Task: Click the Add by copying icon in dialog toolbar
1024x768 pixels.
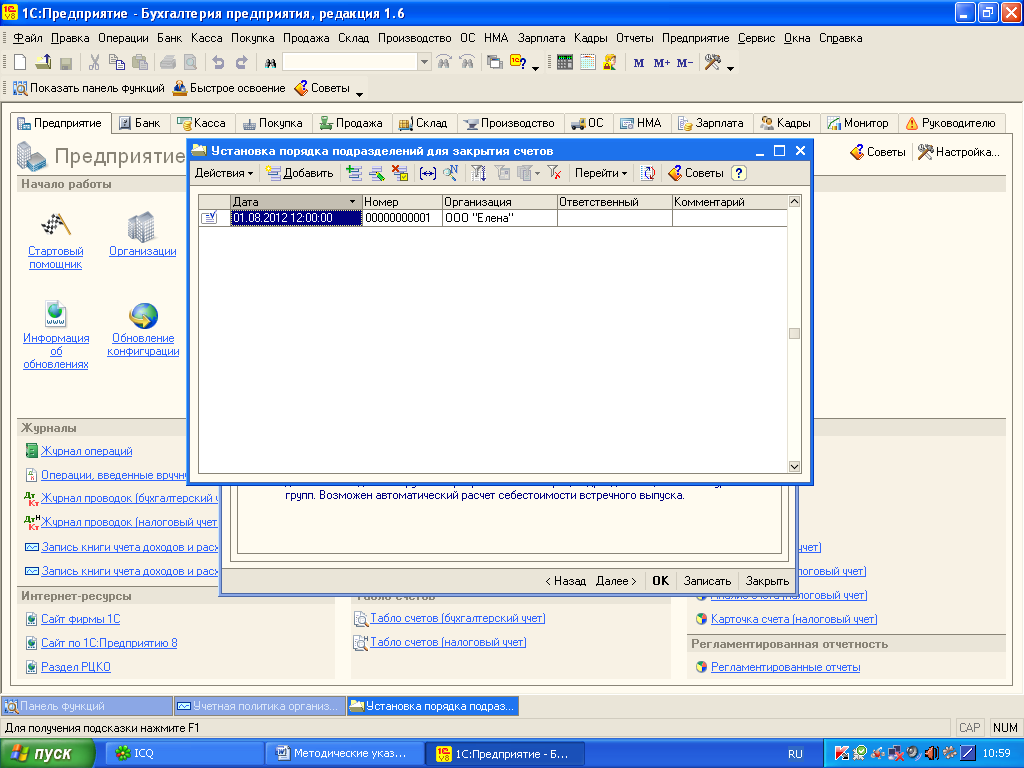Action: pos(354,173)
